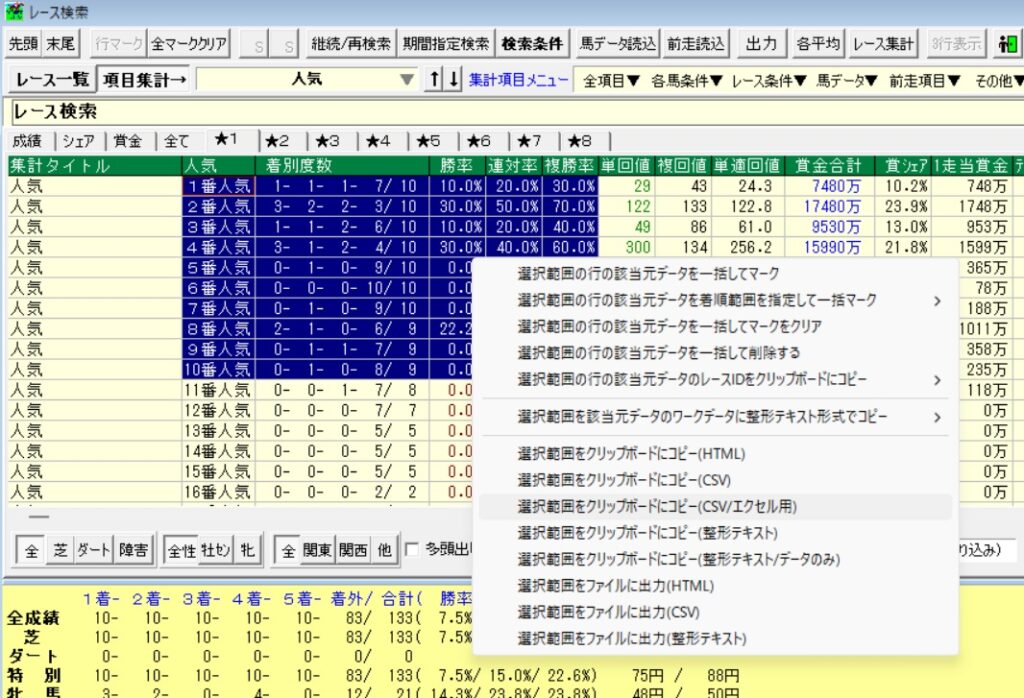Expand レースIDをクリップボードにコピー submenu

715,379
